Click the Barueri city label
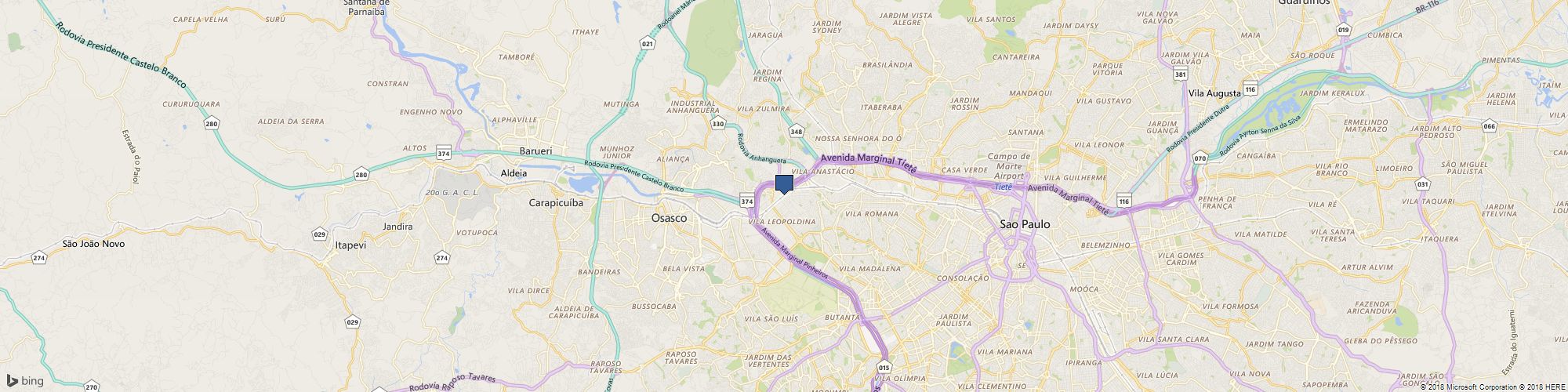 tap(536, 151)
